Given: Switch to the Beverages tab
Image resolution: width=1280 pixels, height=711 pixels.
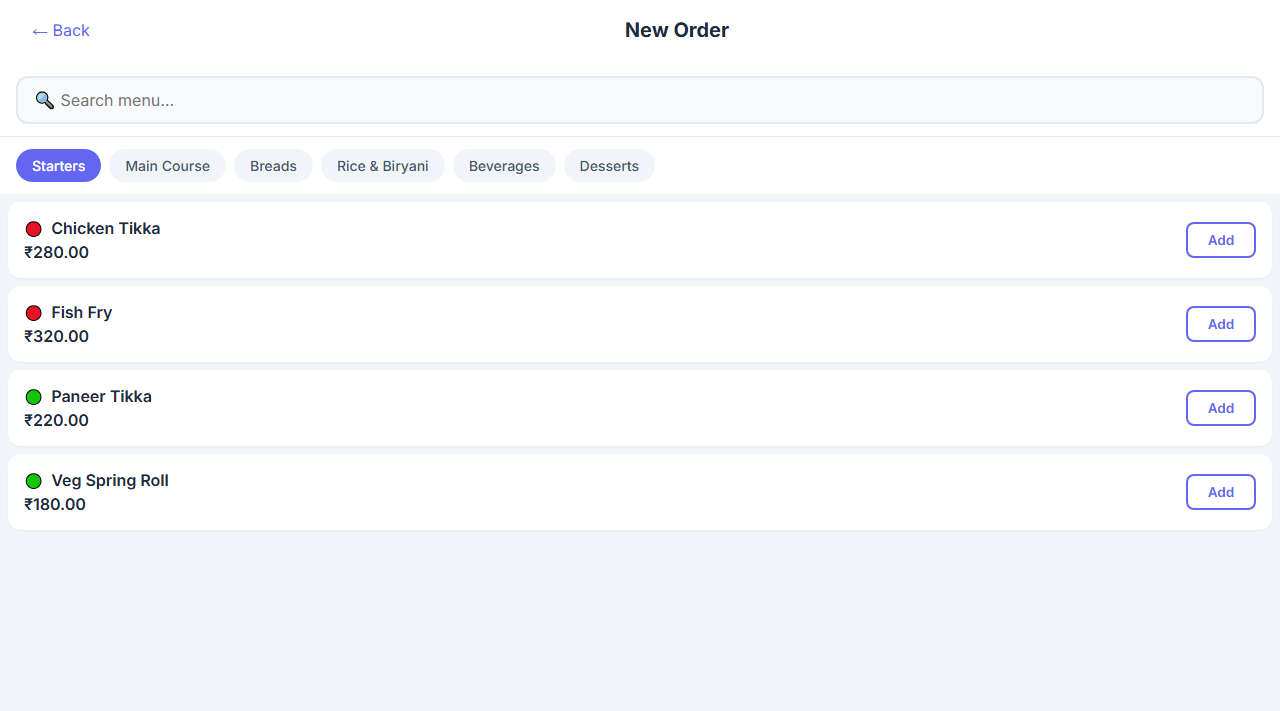Looking at the screenshot, I should (x=504, y=166).
